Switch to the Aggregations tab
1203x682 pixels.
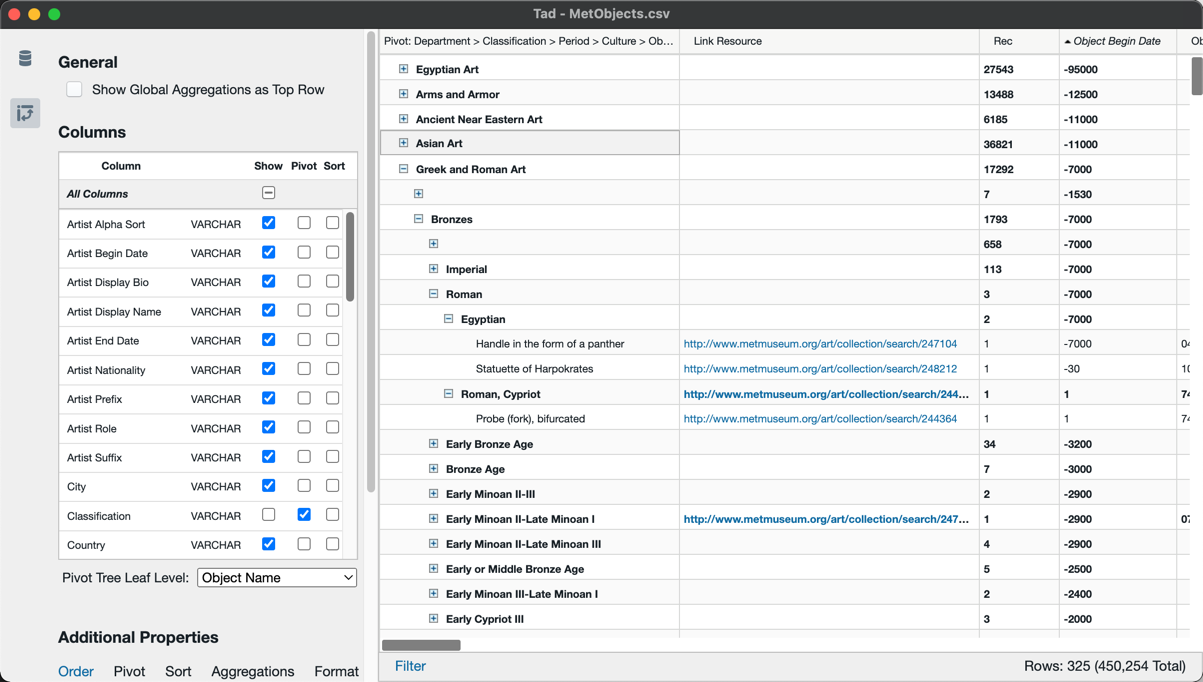click(253, 671)
